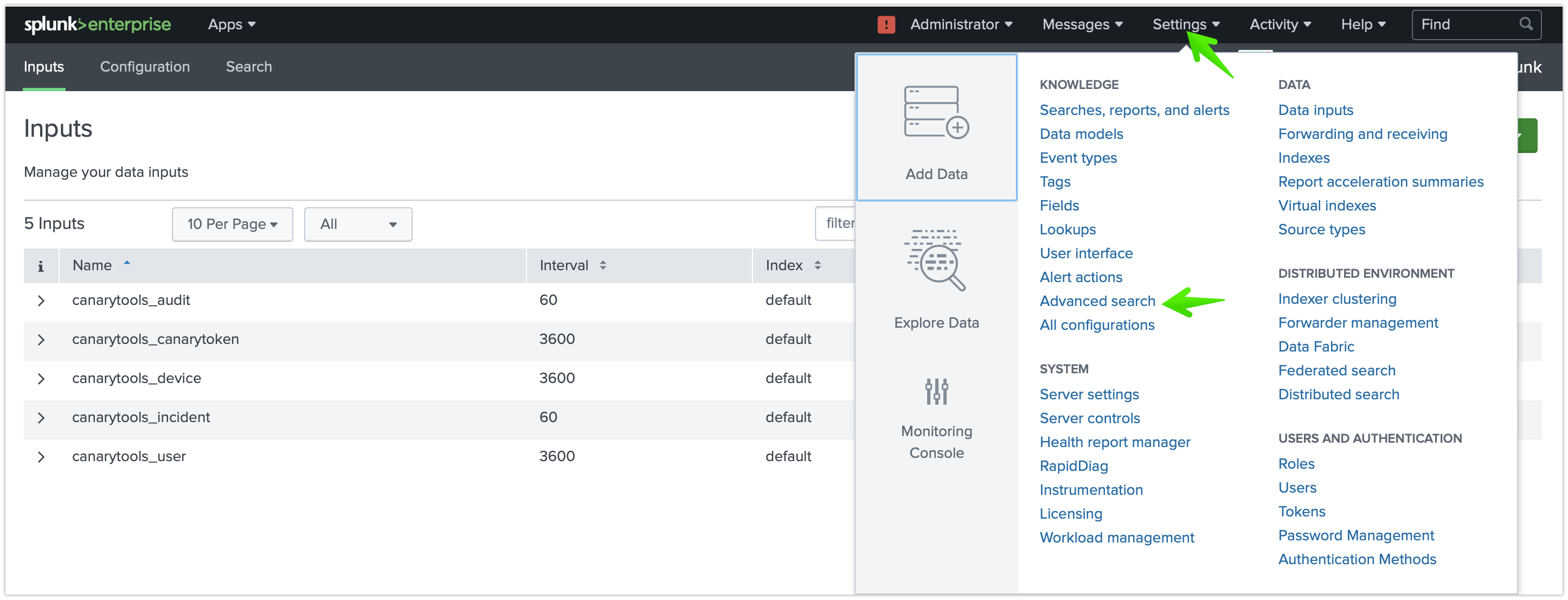Image resolution: width=1568 pixels, height=600 pixels.
Task: Expand the canarytools_audit row
Action: (x=41, y=301)
